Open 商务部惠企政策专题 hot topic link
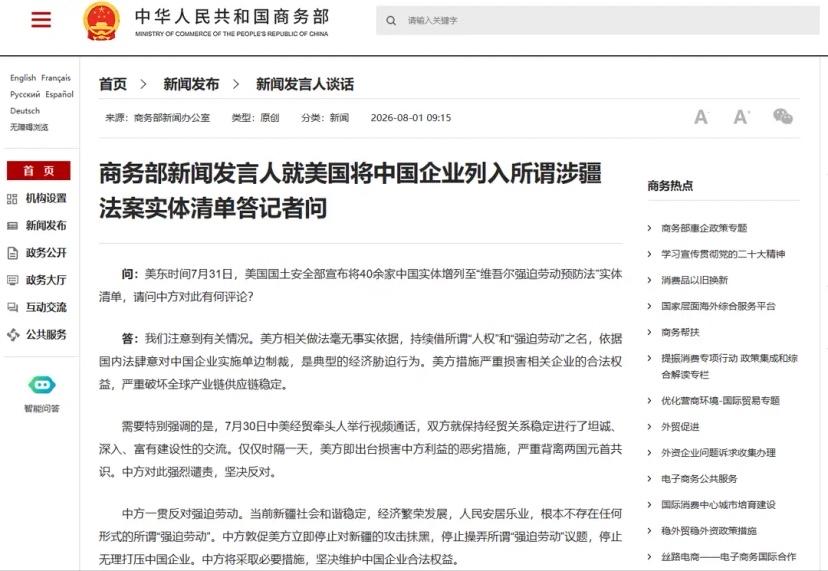 (704, 228)
